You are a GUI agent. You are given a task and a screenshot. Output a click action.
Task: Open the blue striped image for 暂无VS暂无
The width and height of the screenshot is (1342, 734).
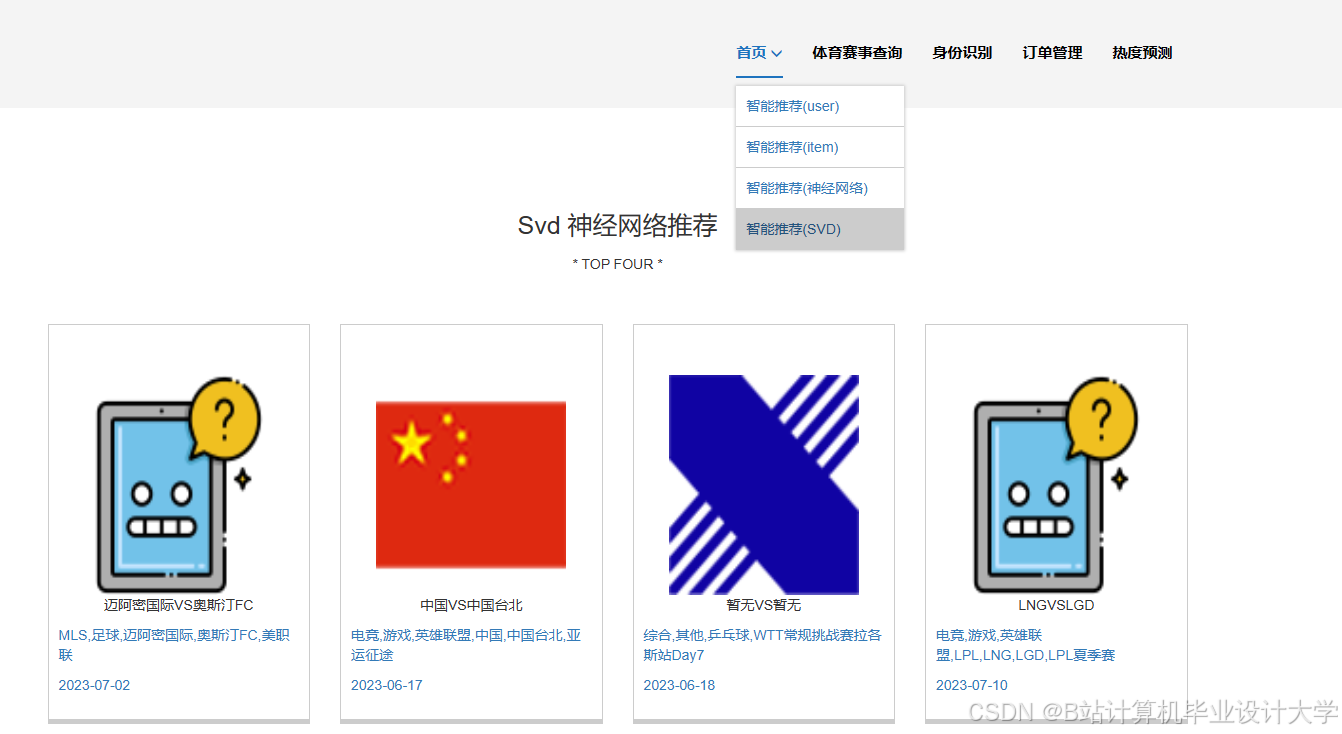[764, 485]
